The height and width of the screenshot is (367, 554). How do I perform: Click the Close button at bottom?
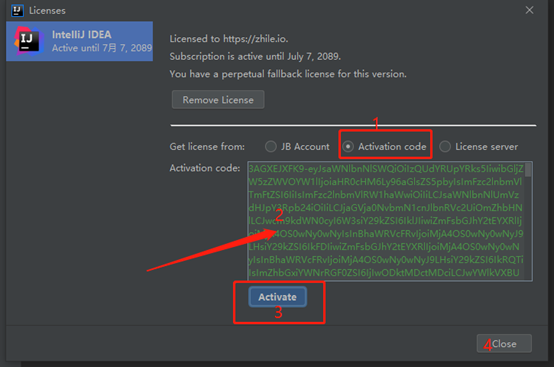point(504,344)
